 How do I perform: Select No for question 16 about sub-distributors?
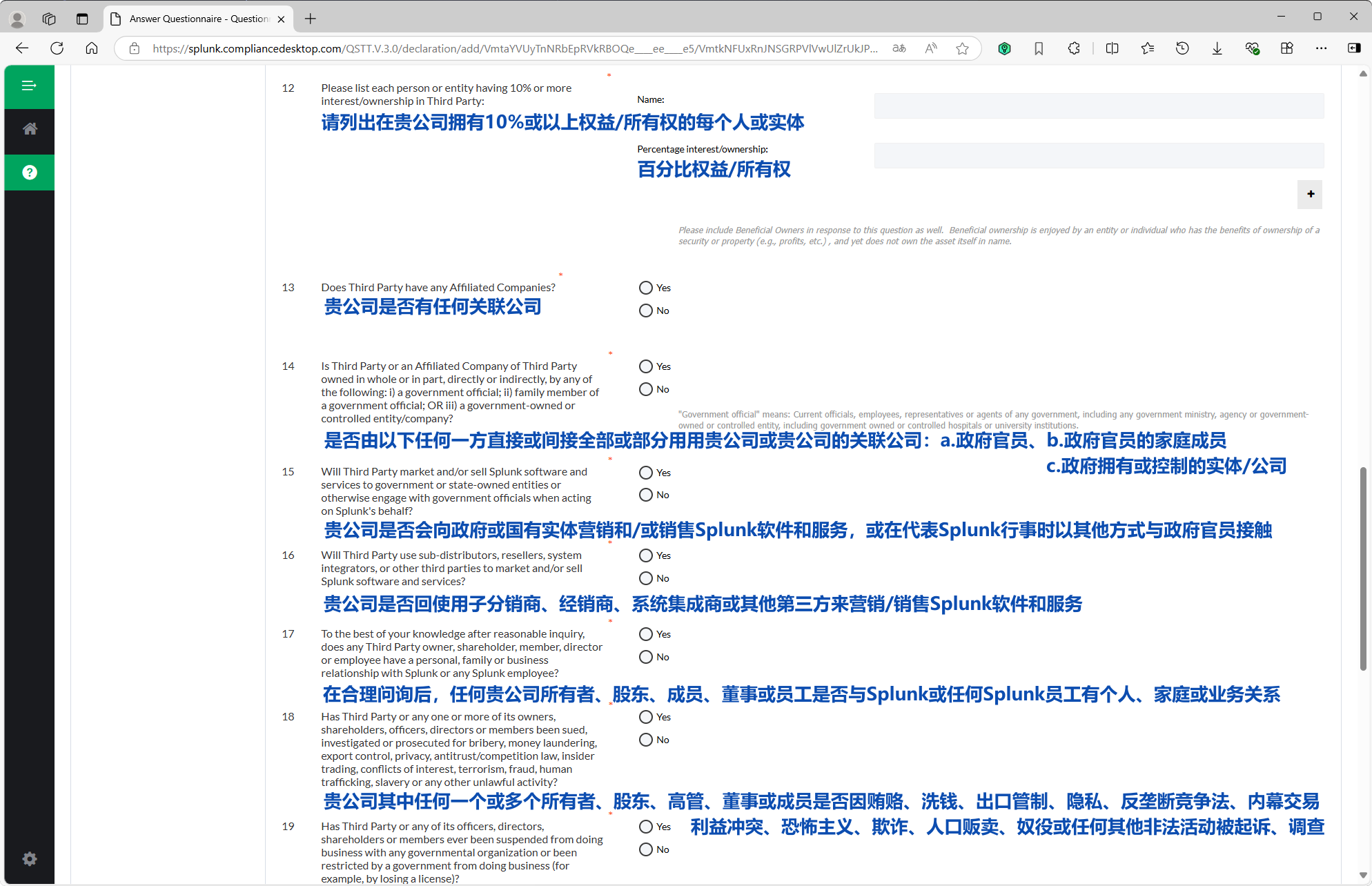click(x=646, y=578)
